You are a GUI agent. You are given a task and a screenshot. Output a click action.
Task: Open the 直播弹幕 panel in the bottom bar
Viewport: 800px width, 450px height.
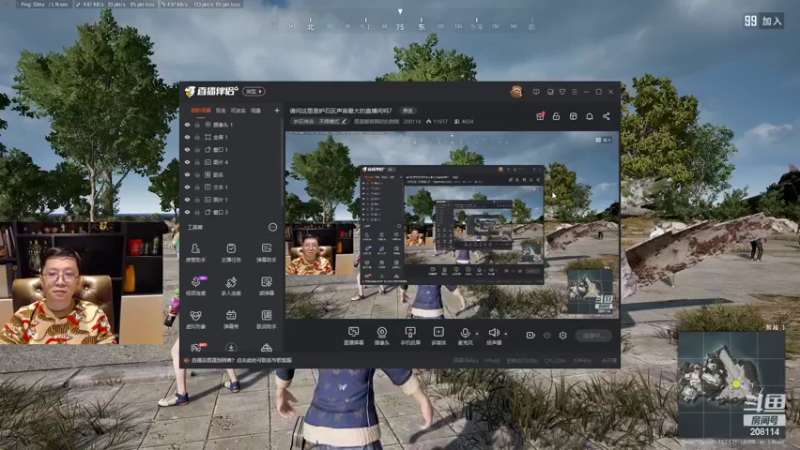click(x=354, y=336)
